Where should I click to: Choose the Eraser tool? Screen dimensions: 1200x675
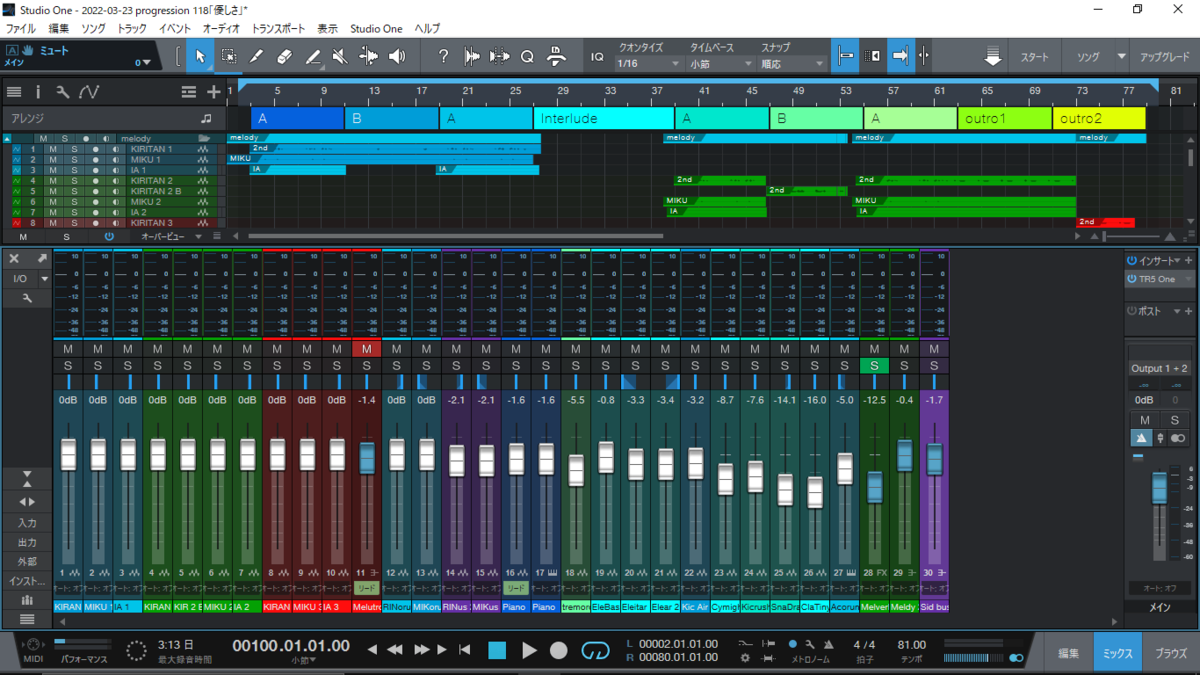(x=285, y=56)
